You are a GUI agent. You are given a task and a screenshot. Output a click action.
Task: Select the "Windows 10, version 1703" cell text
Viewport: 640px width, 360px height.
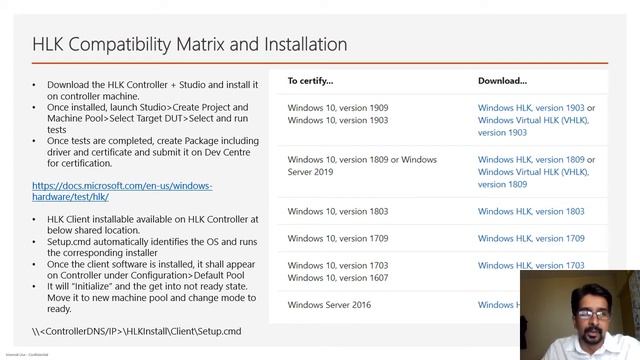point(338,265)
